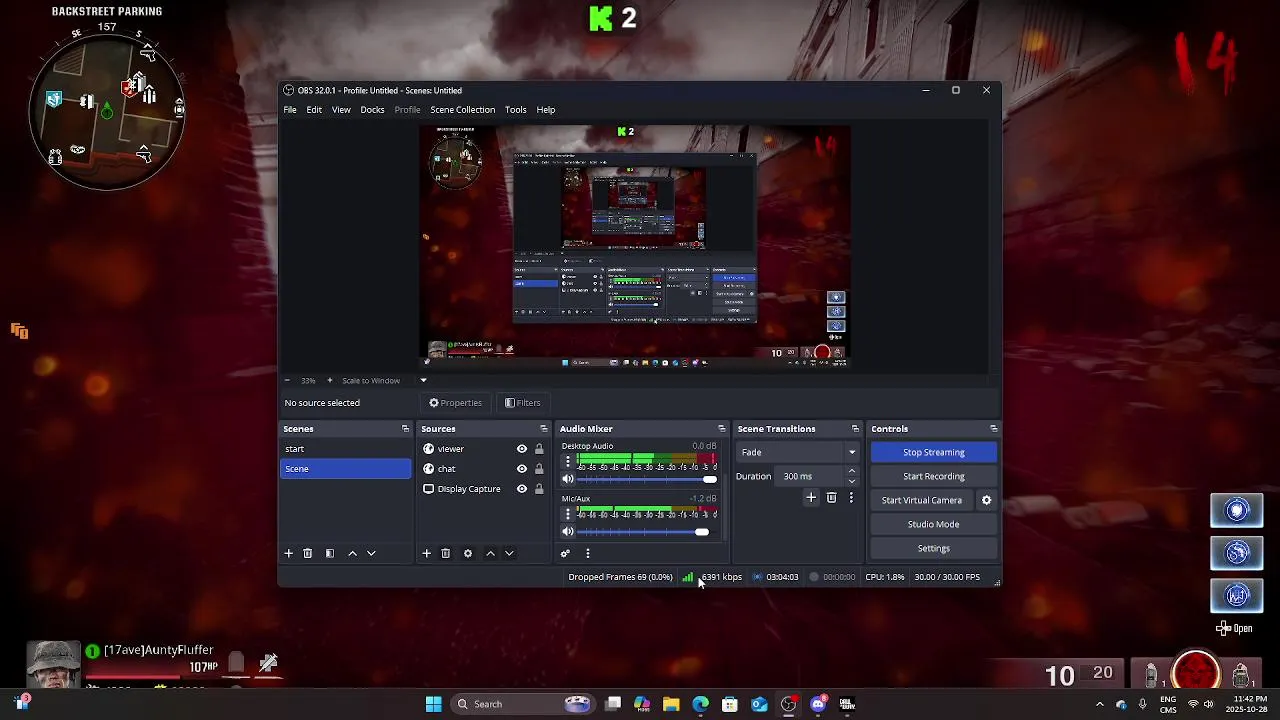Open Fade transition dropdown
The image size is (1280, 720).
[798, 452]
